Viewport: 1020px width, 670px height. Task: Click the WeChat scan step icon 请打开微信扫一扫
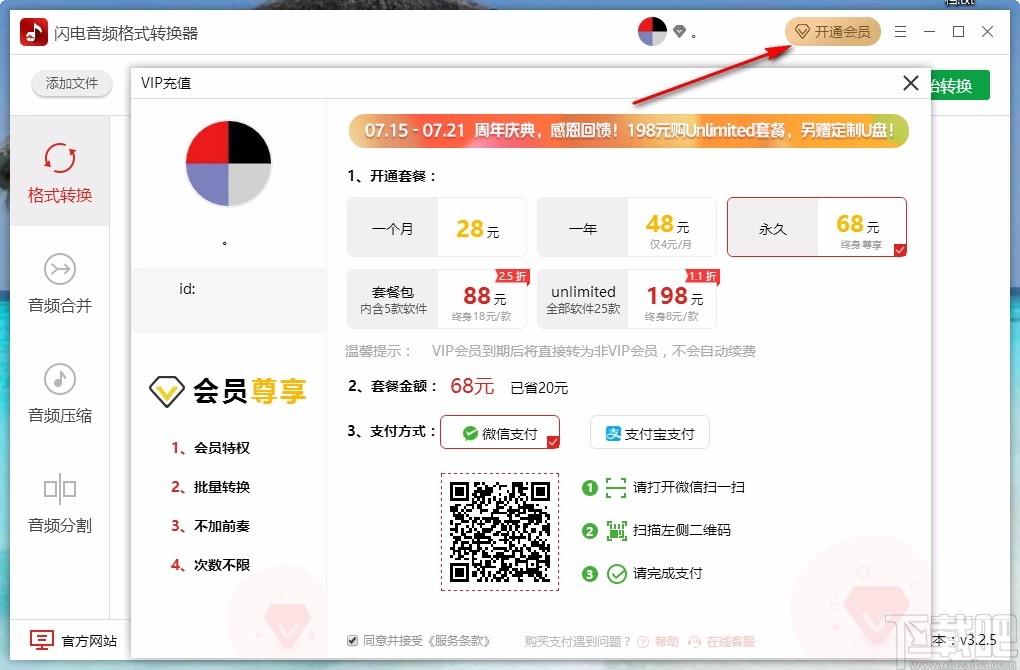pos(615,487)
